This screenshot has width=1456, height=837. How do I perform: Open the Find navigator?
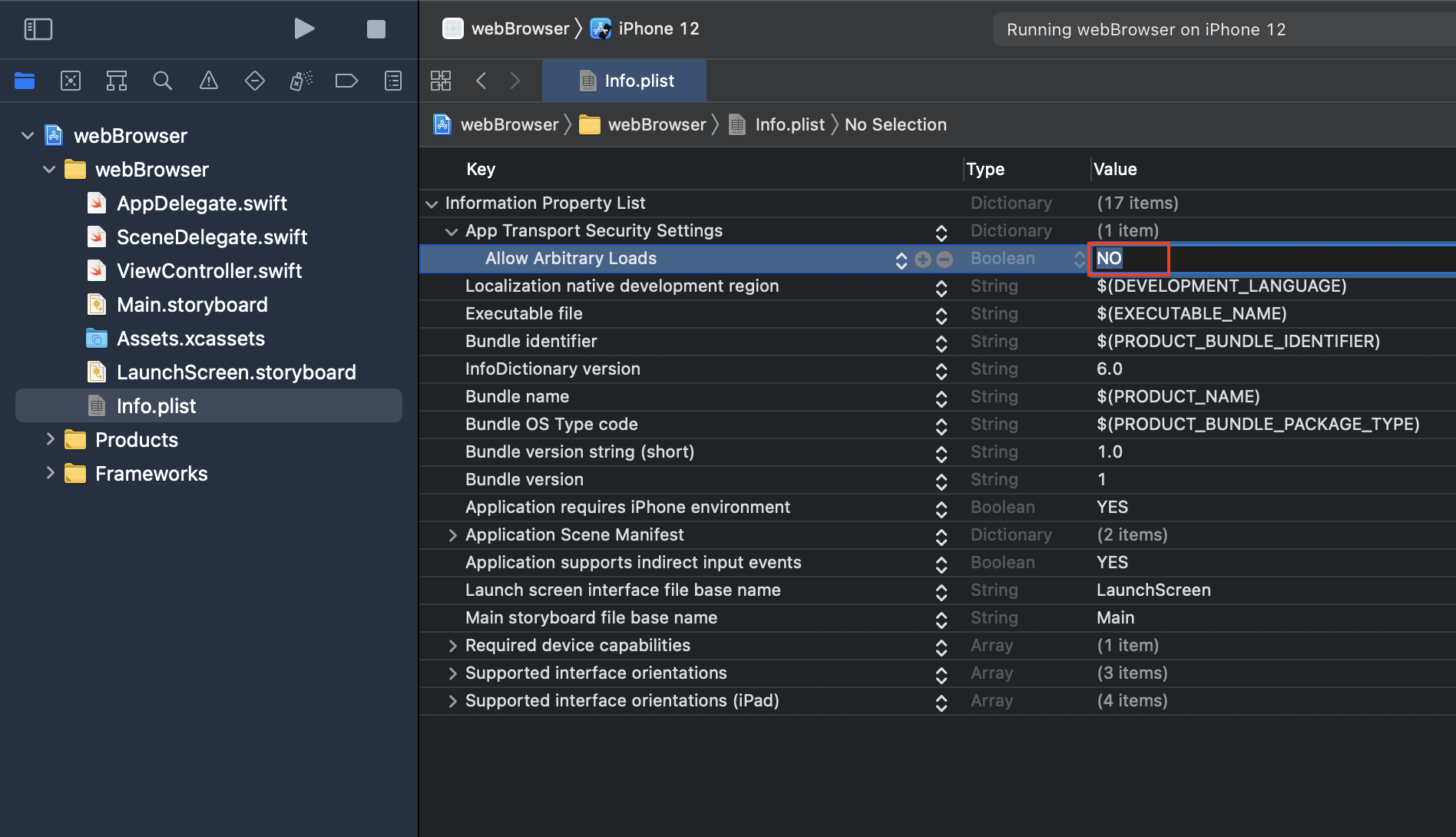(x=163, y=81)
